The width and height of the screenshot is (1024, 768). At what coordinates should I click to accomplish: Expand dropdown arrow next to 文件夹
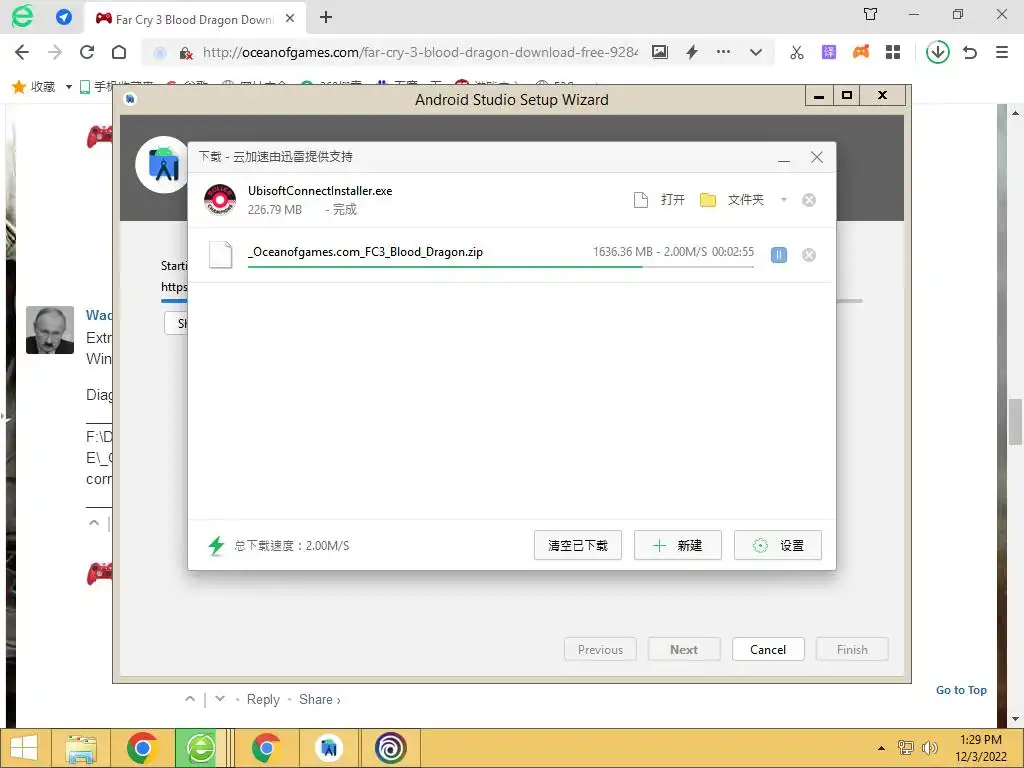pyautogui.click(x=784, y=200)
